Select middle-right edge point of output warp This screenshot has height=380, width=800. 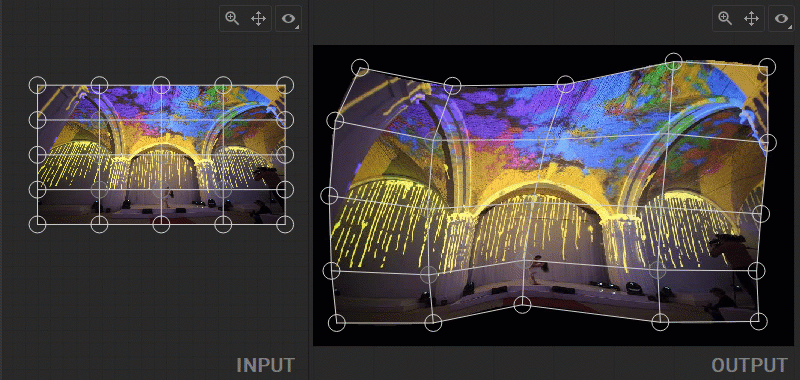coord(761,214)
